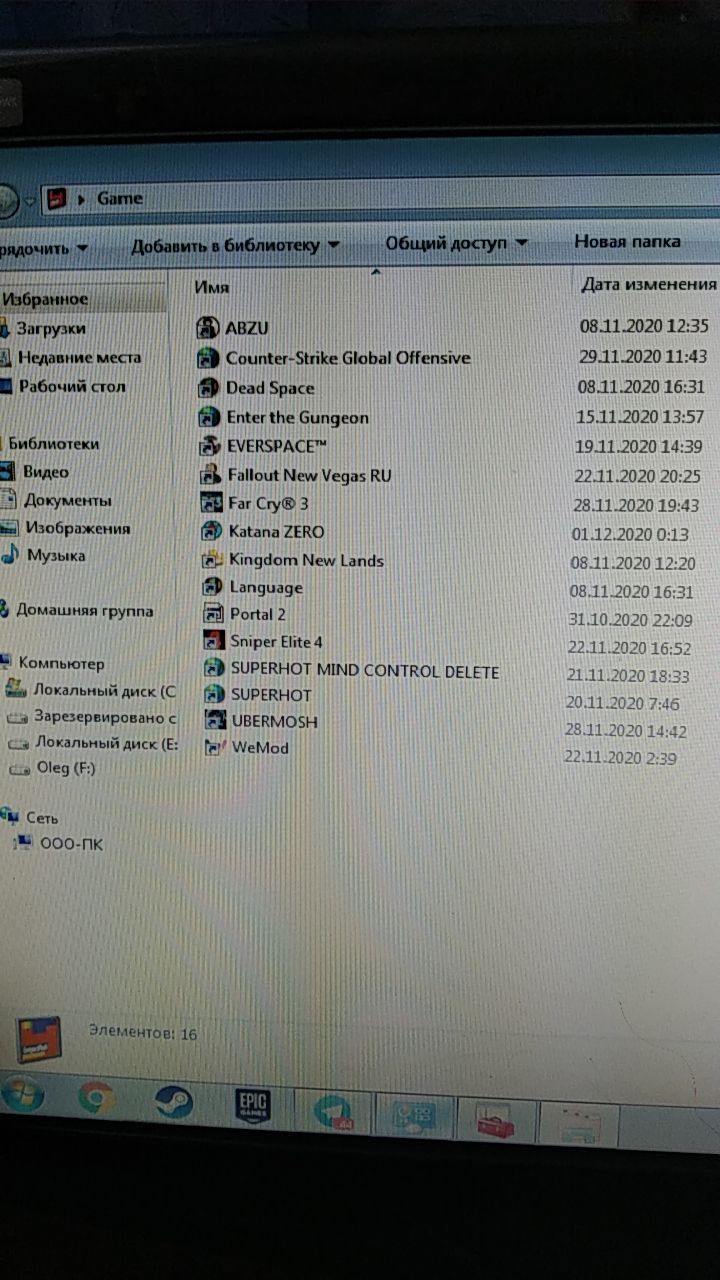720x1280 pixels.
Task: Select the Sniper Elite 4 icon
Action: coord(213,641)
